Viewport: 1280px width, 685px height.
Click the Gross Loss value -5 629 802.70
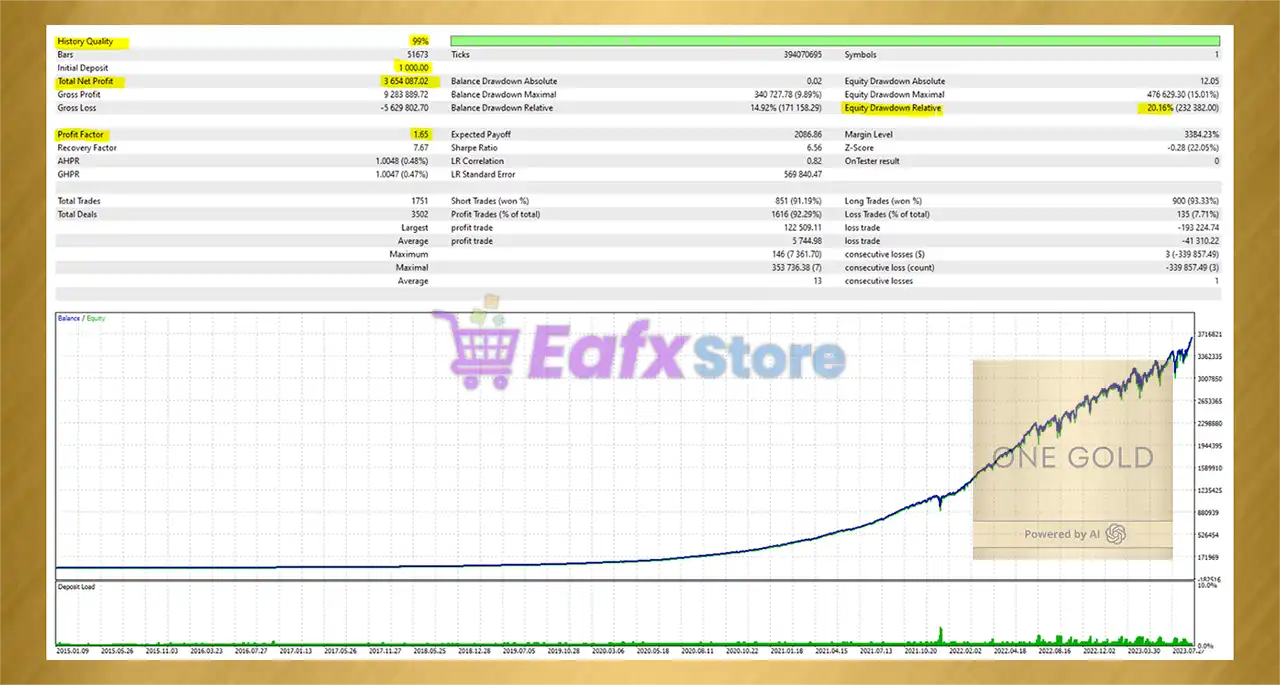tap(404, 107)
